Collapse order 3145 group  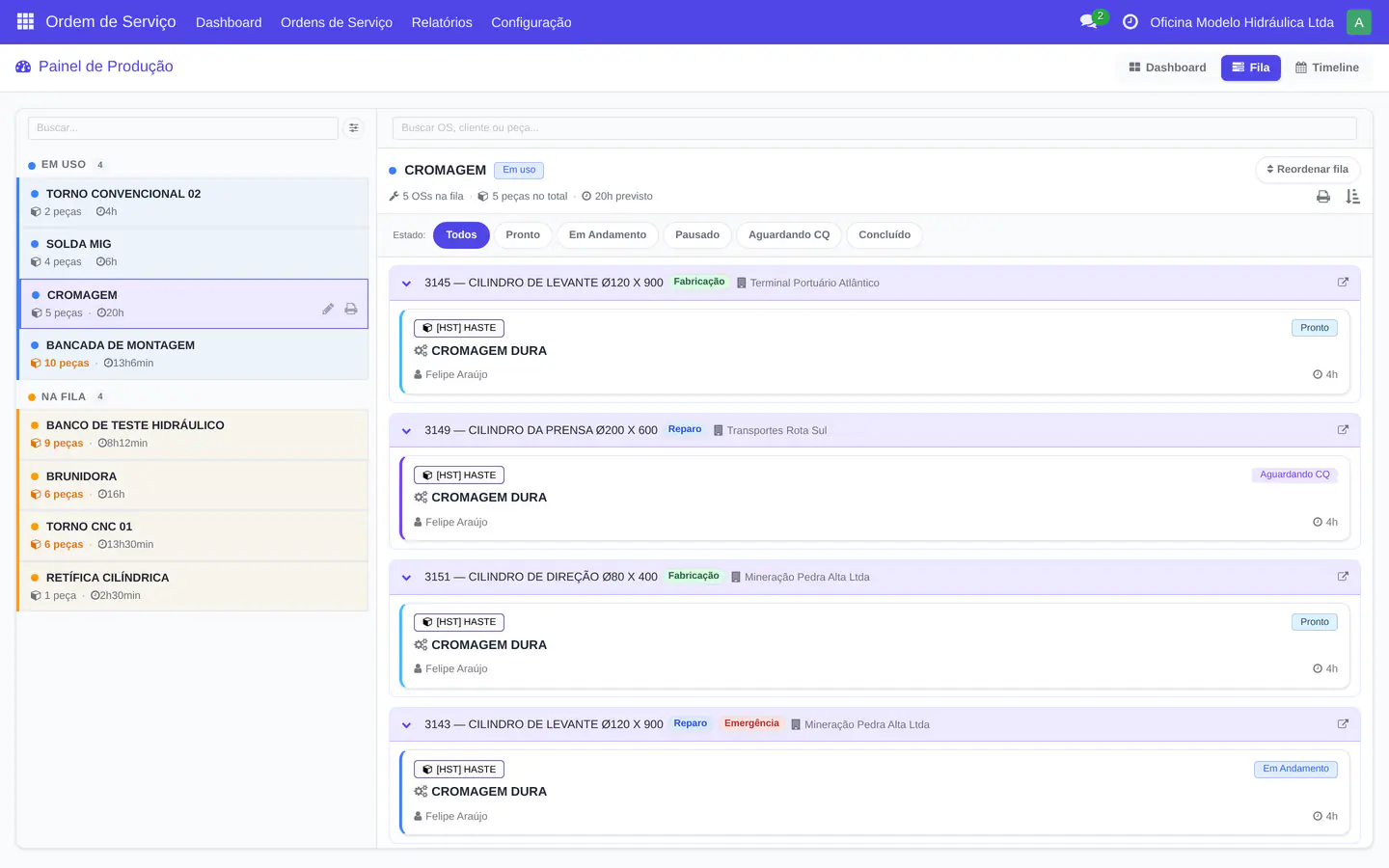tap(406, 284)
